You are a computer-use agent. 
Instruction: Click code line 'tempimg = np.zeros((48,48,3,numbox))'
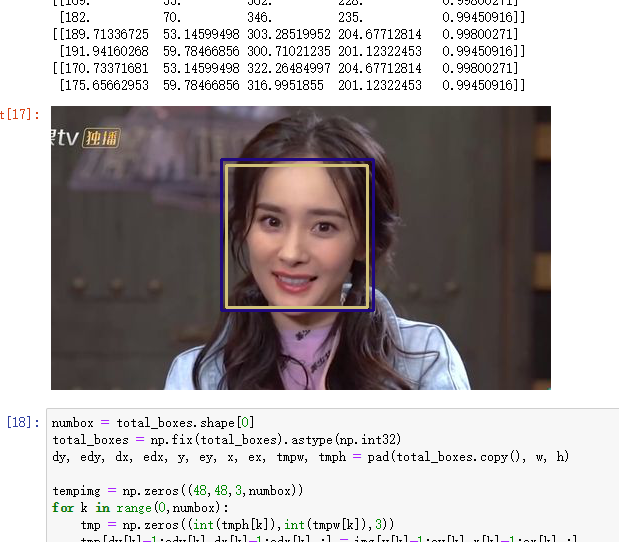point(178,491)
